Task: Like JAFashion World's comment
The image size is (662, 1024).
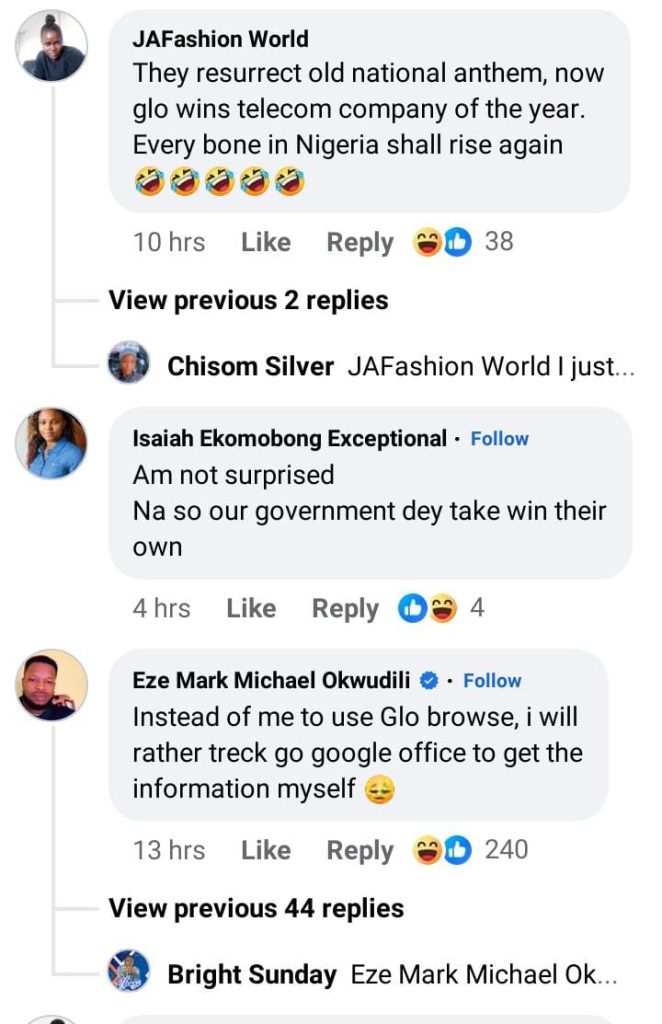Action: click(265, 242)
